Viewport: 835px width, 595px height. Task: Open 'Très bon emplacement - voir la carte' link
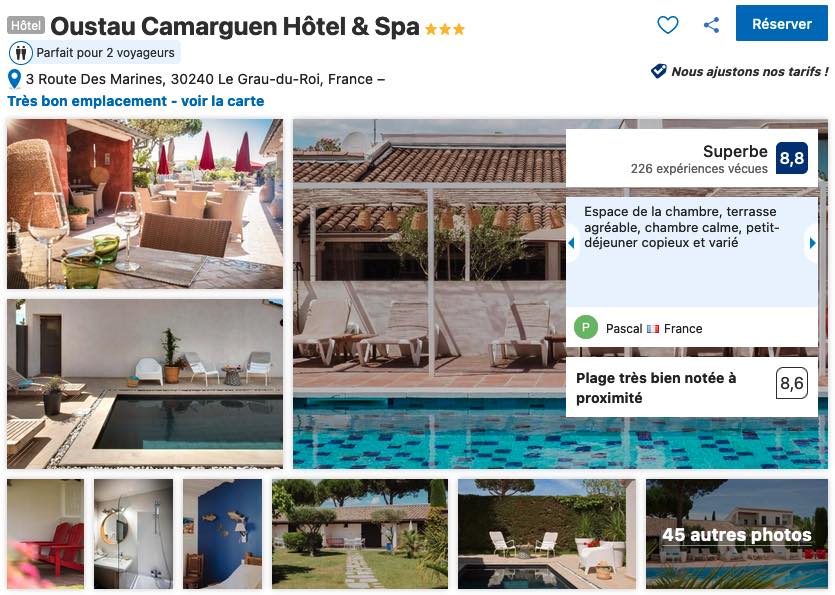click(136, 101)
